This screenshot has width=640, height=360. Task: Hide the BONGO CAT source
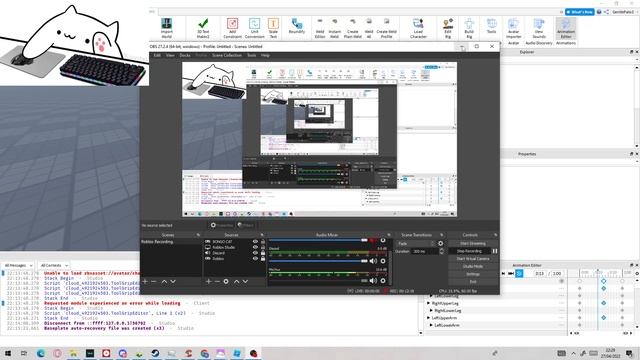255,242
